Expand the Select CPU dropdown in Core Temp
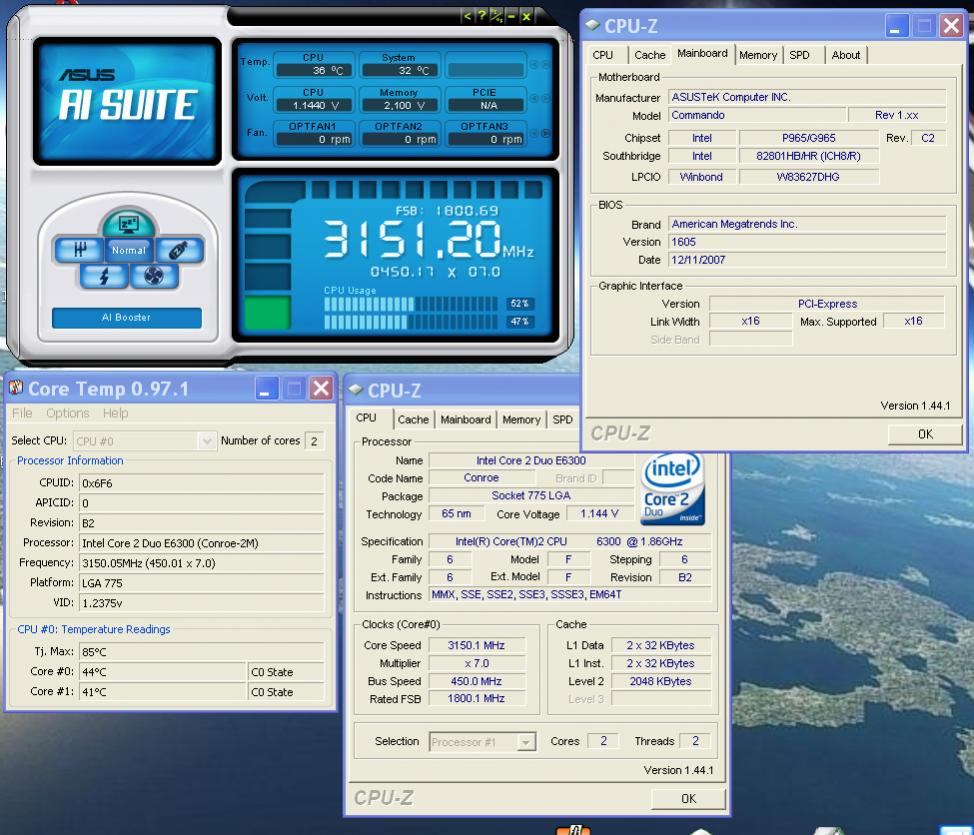 (x=207, y=441)
